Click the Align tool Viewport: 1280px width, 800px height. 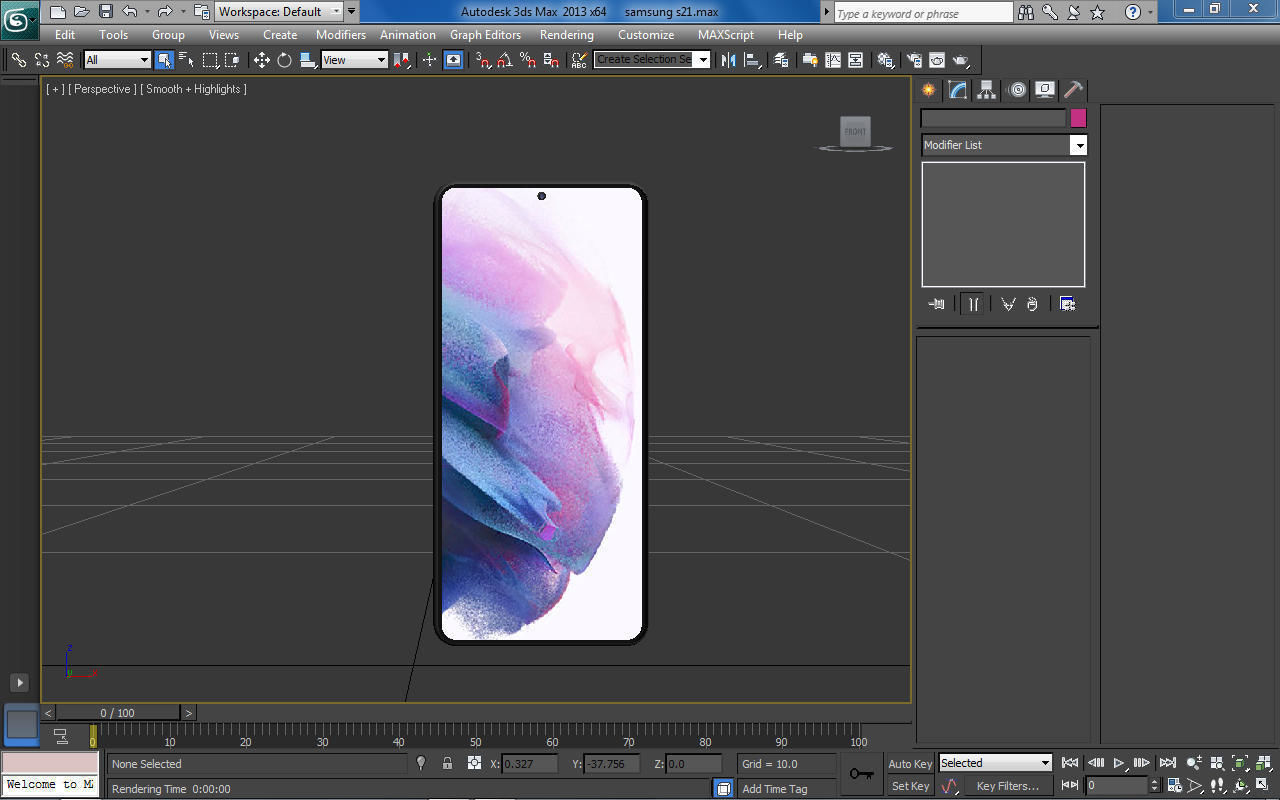(x=752, y=60)
